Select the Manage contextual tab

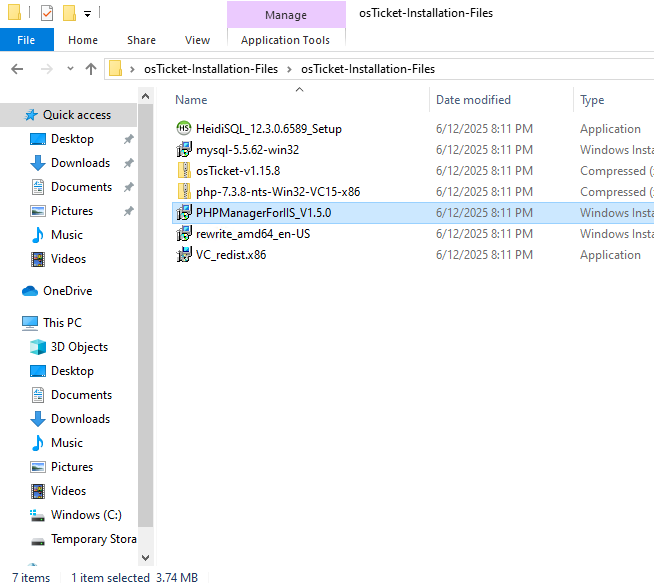[286, 15]
